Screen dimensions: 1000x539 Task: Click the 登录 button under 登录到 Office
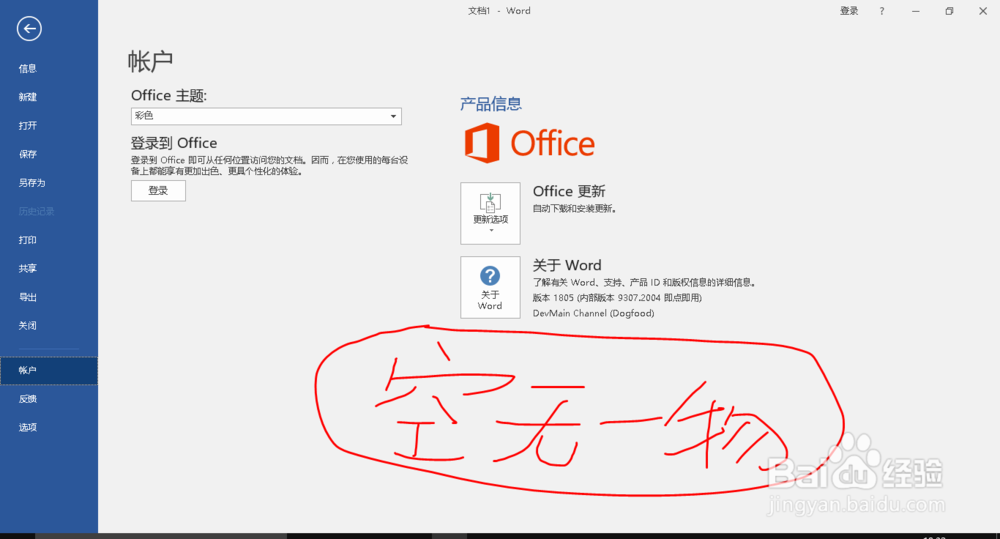click(158, 191)
